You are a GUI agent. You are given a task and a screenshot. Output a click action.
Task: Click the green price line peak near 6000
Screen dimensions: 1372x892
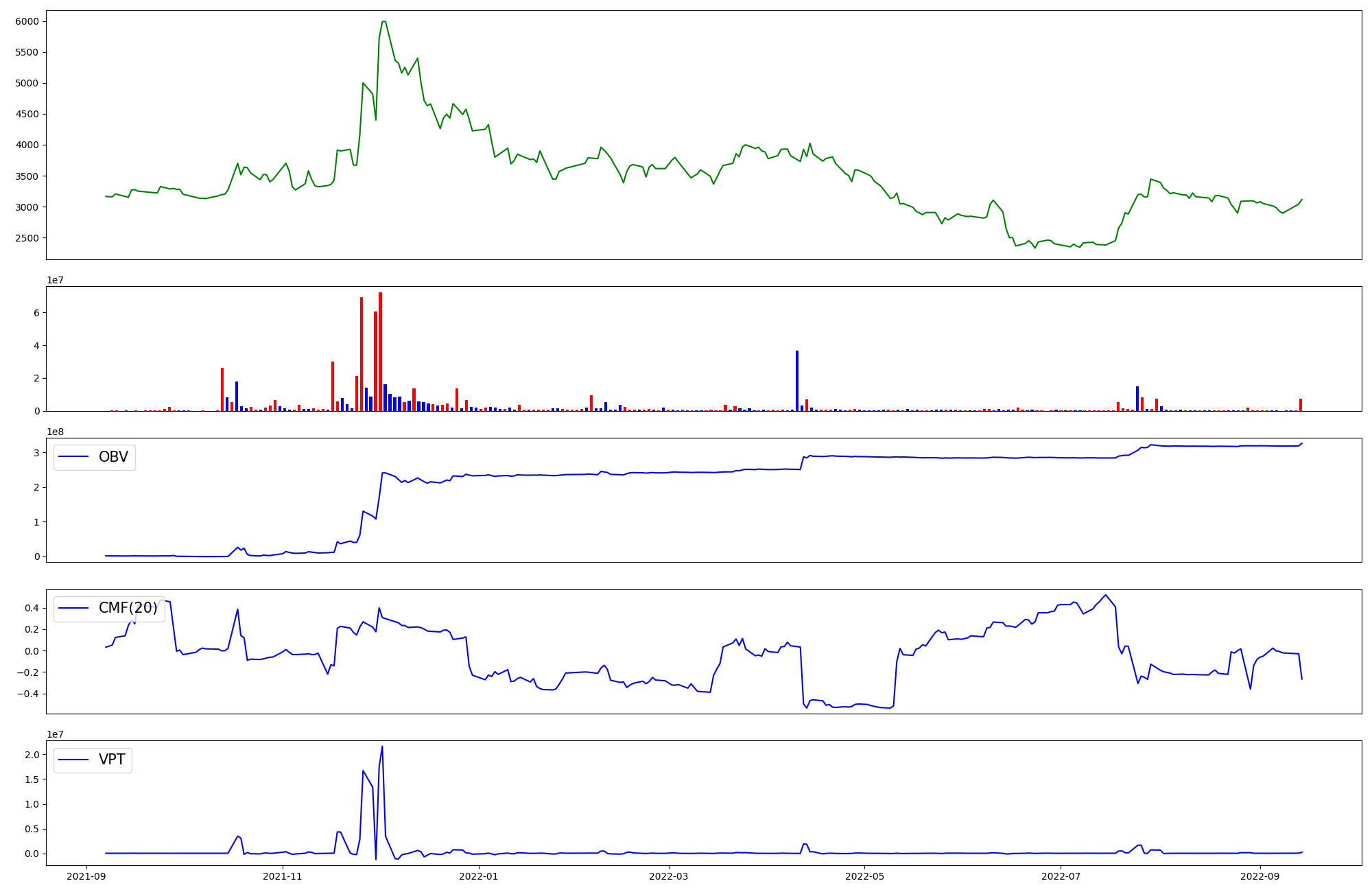tap(383, 22)
